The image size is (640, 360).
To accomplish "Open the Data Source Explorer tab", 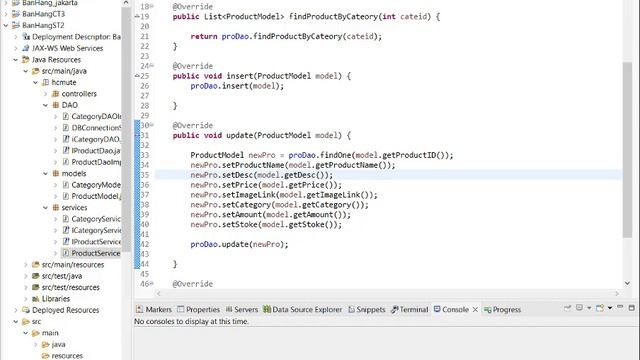I will pos(302,310).
